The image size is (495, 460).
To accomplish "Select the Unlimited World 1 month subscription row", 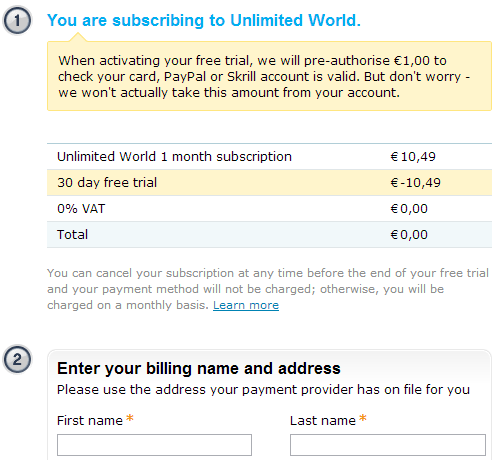I will click(x=269, y=157).
